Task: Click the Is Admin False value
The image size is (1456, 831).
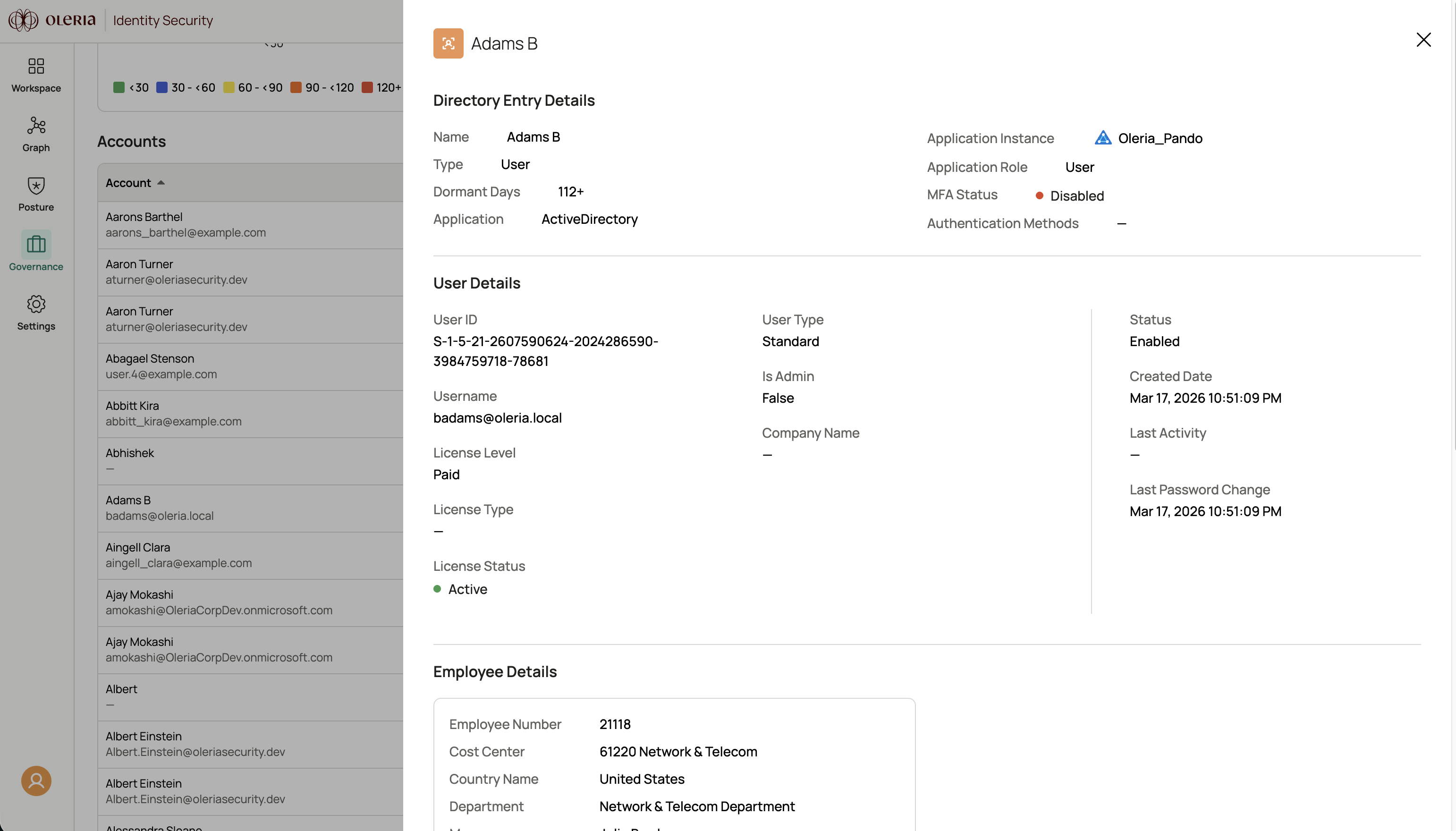Action: coord(778,398)
